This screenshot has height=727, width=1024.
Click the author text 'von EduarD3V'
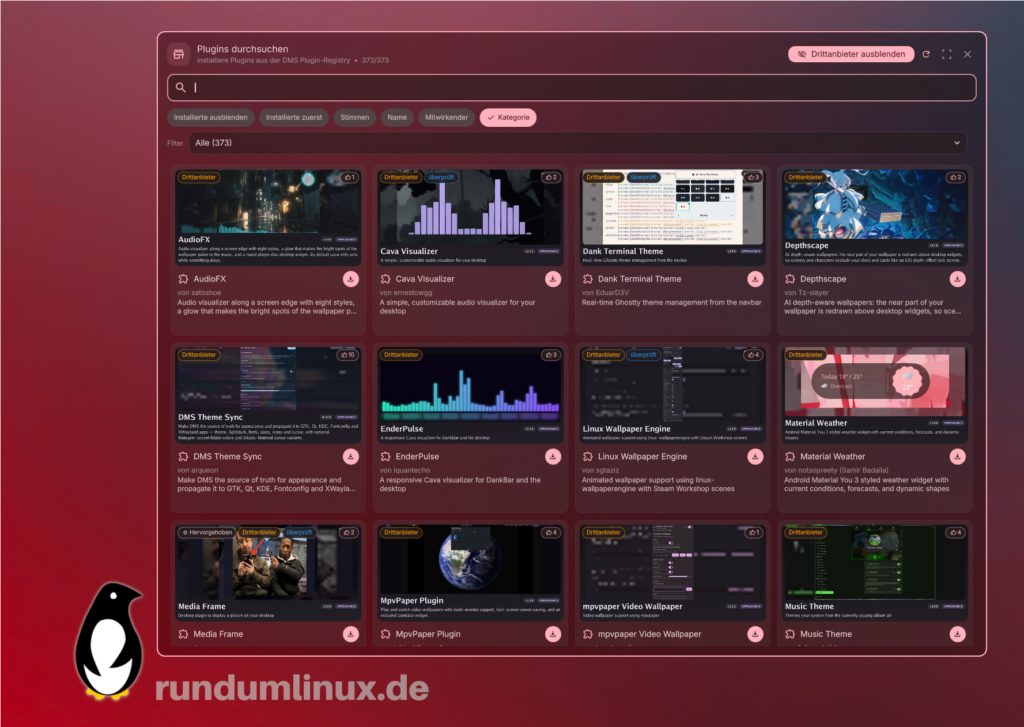click(x=605, y=293)
